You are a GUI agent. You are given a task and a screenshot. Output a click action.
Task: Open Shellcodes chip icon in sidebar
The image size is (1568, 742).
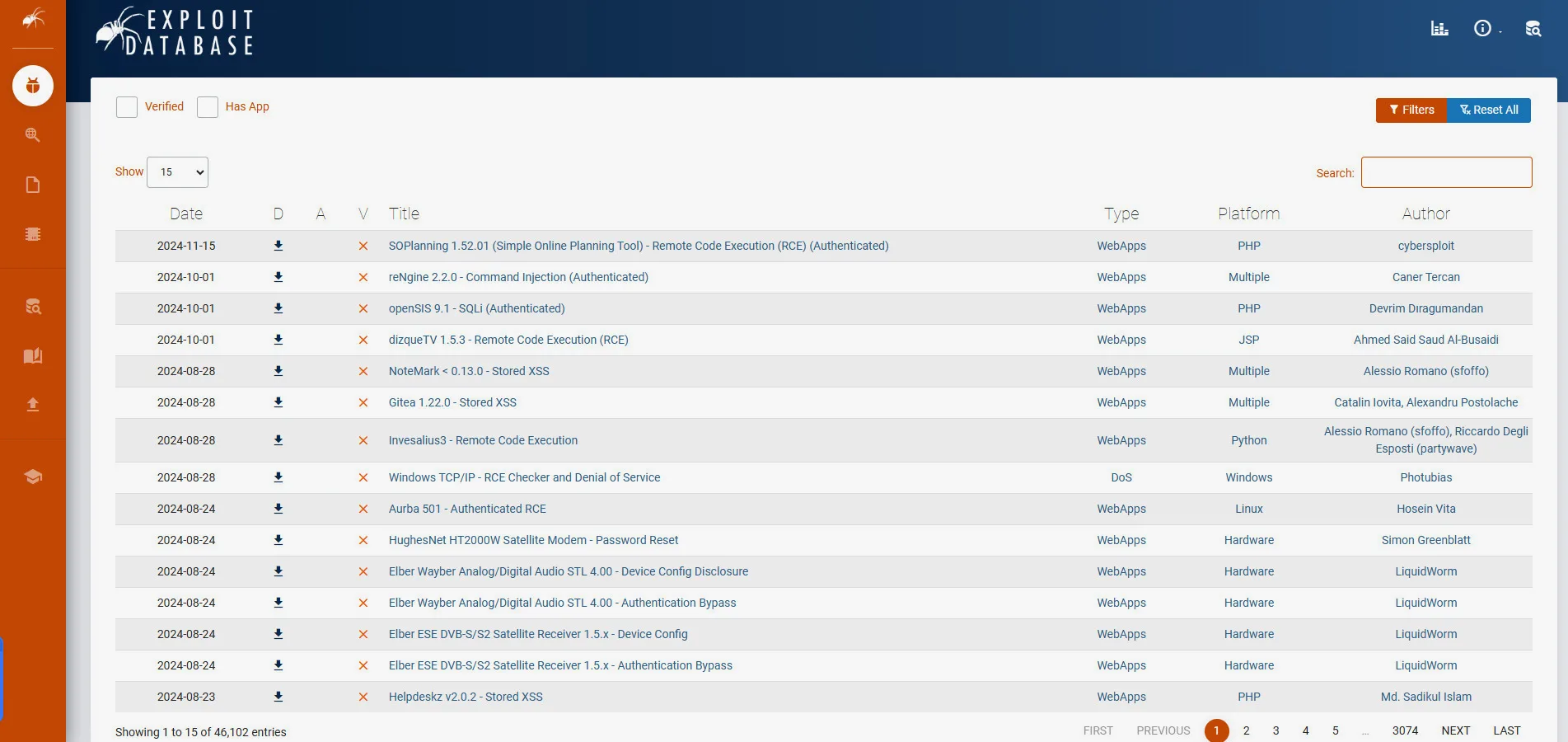coord(33,234)
